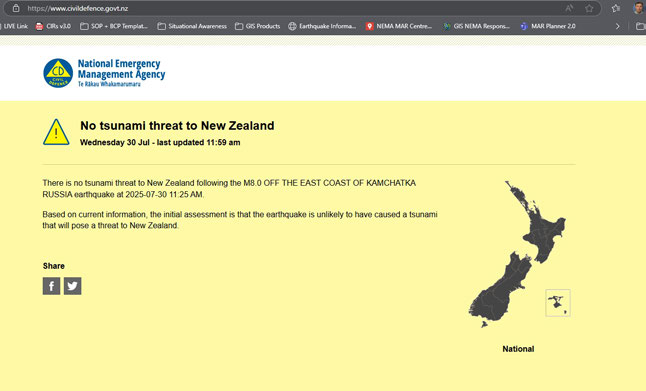This screenshot has height=391, width=646.
Task: Open the GIS Products bookmark folder
Action: 257,26
